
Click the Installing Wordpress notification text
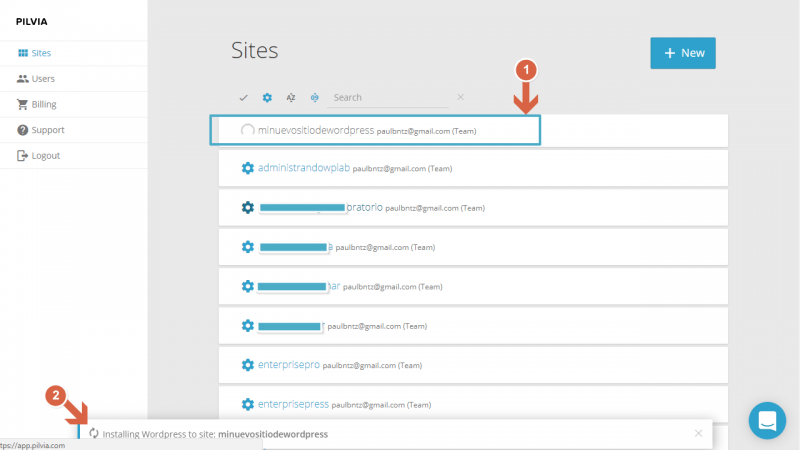215,434
